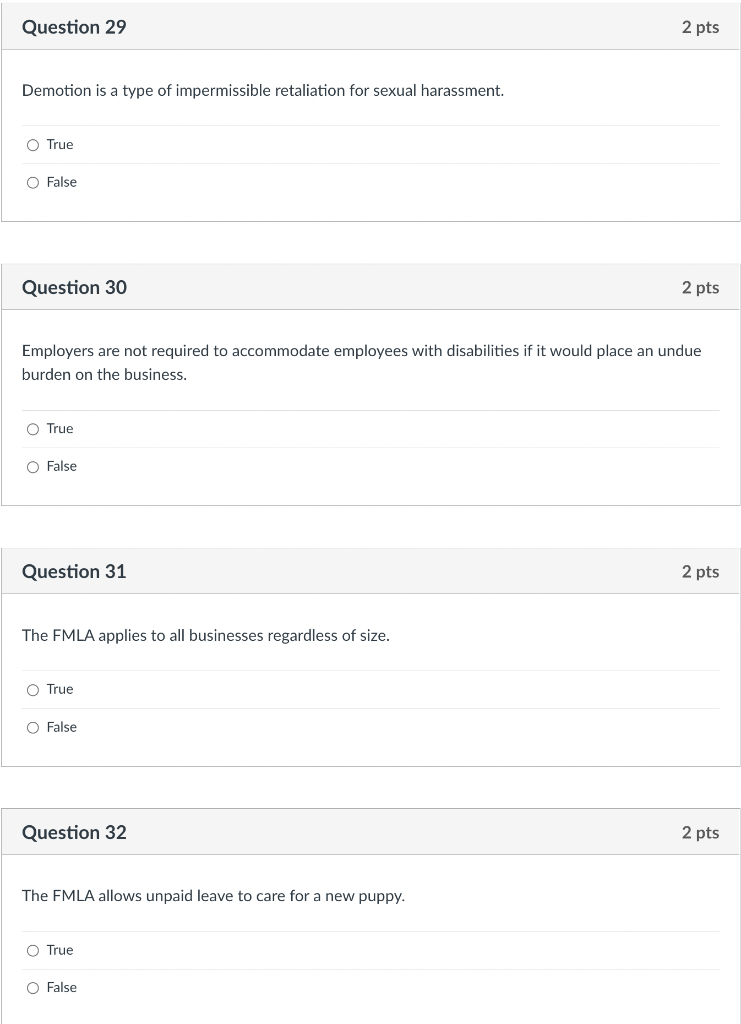Screen dimensions: 741x1024
Task: Click the statement about demotion as impermissible retaliation
Action: [x=263, y=91]
